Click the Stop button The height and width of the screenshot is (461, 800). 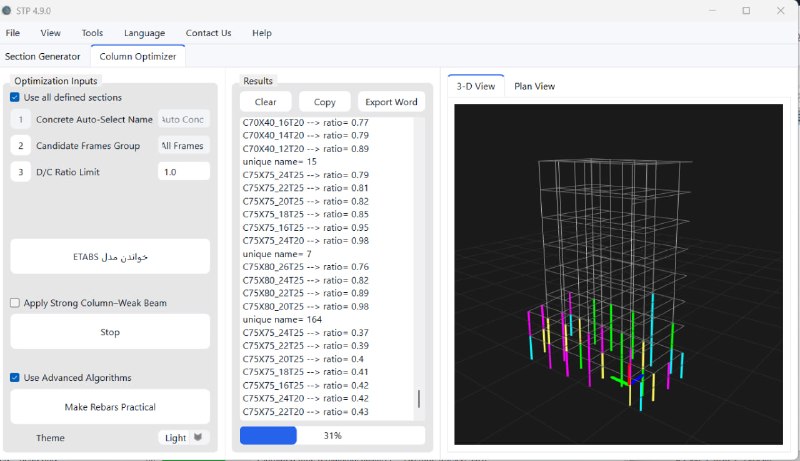[110, 332]
